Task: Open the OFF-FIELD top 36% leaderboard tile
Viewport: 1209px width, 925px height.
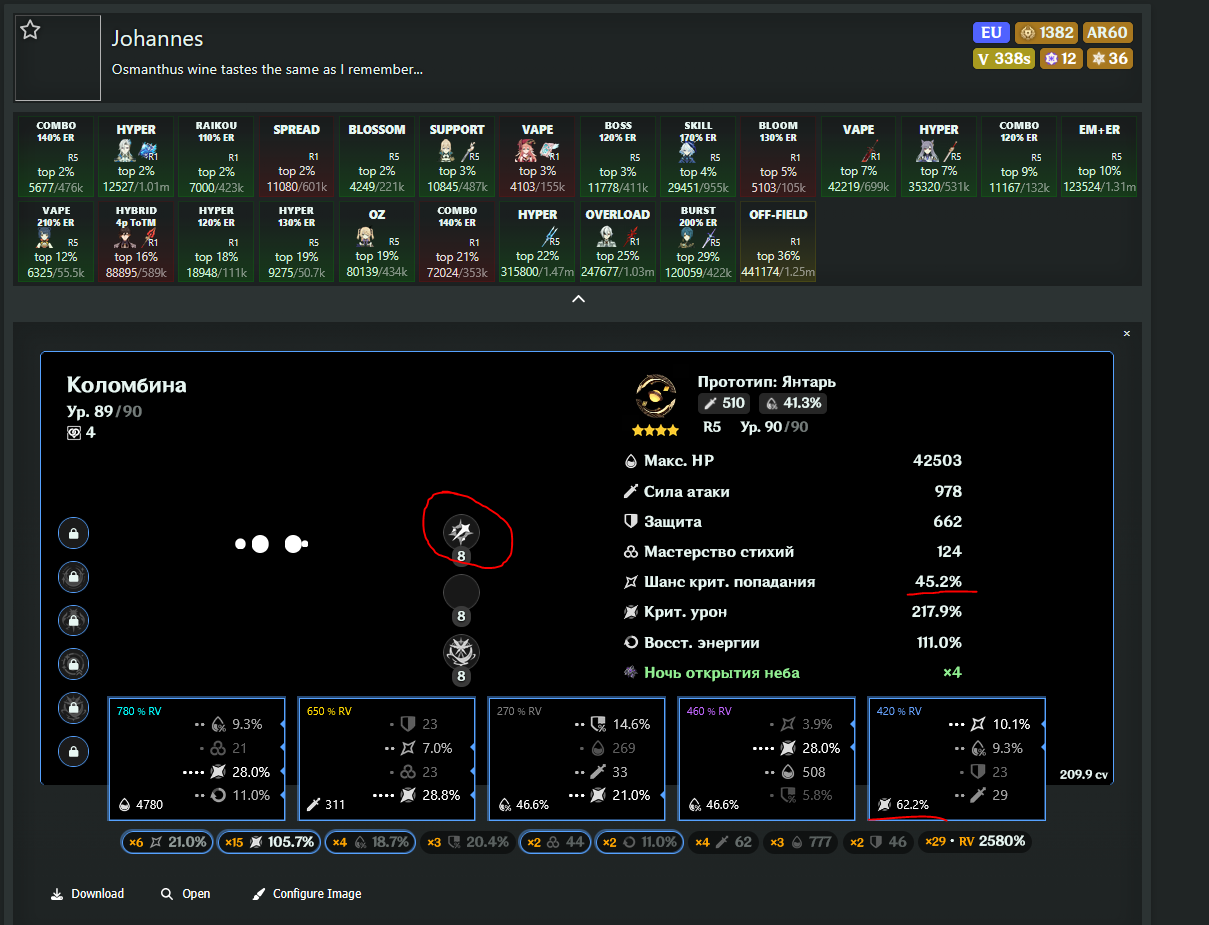Action: click(777, 242)
